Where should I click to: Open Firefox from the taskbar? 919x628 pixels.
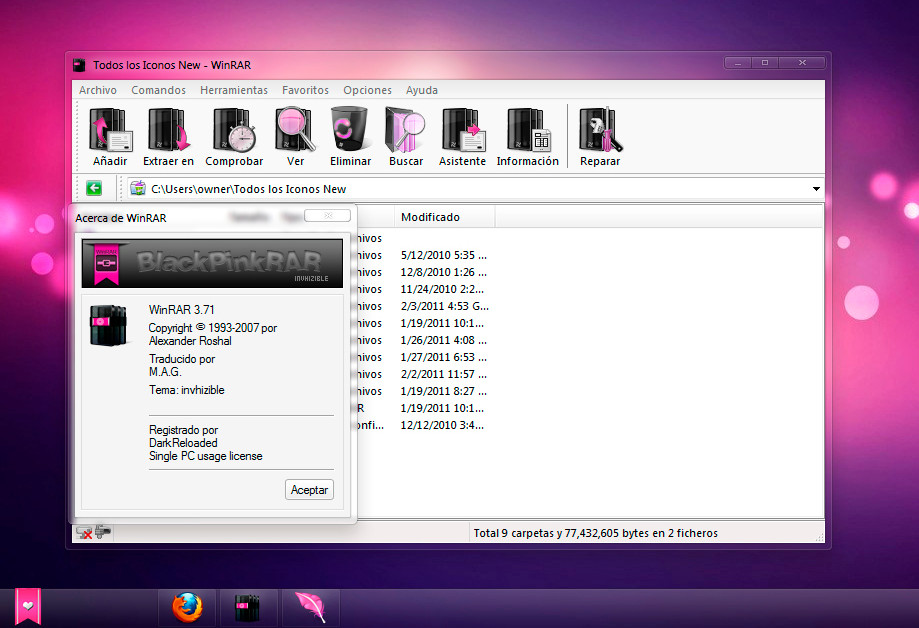tap(188, 607)
